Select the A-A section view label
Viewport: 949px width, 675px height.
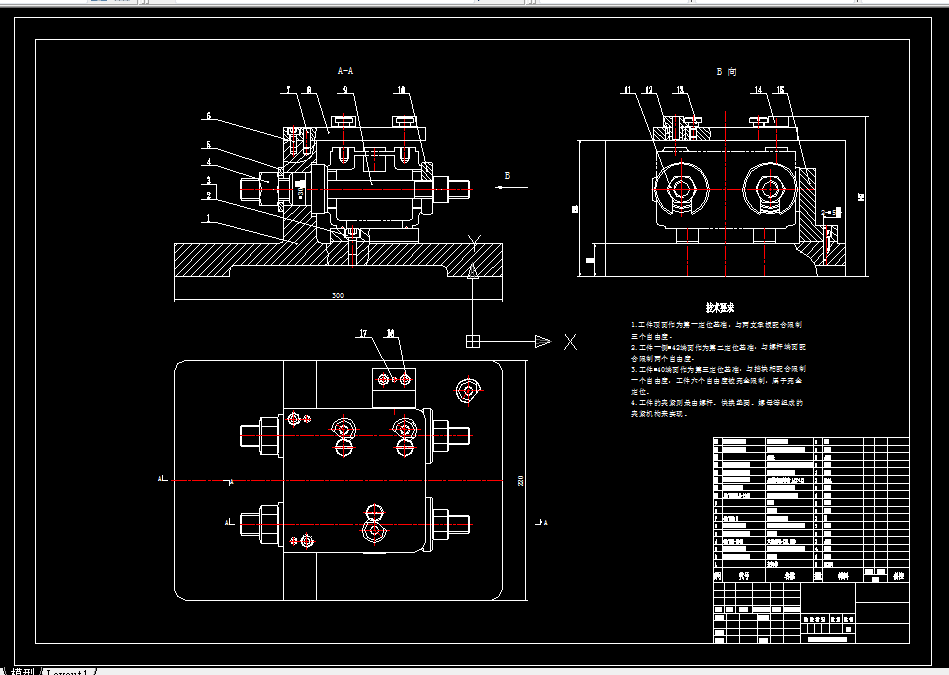click(345, 71)
